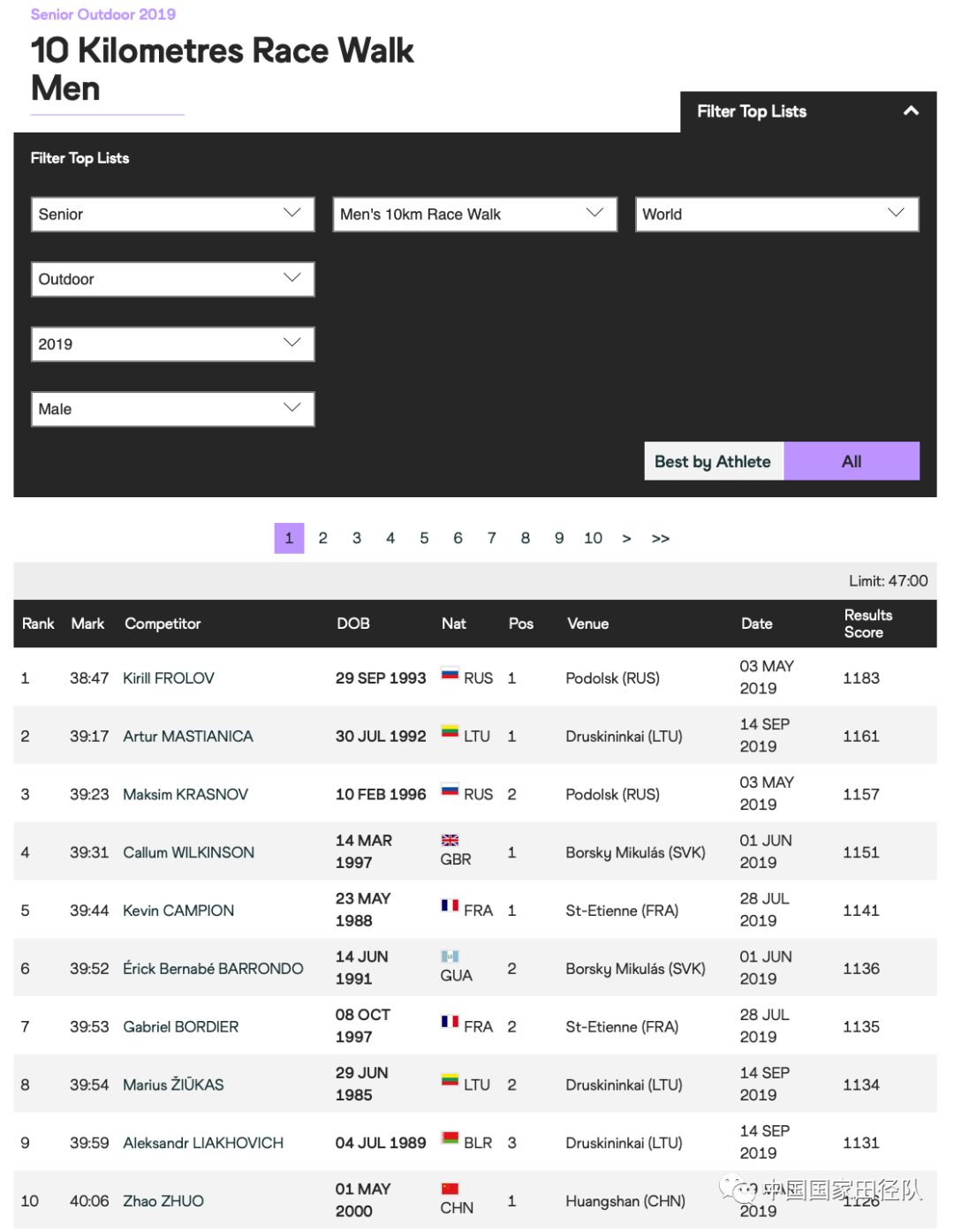Collapse the Filter Top Lists panel chevron
954x1232 pixels.
click(x=911, y=111)
